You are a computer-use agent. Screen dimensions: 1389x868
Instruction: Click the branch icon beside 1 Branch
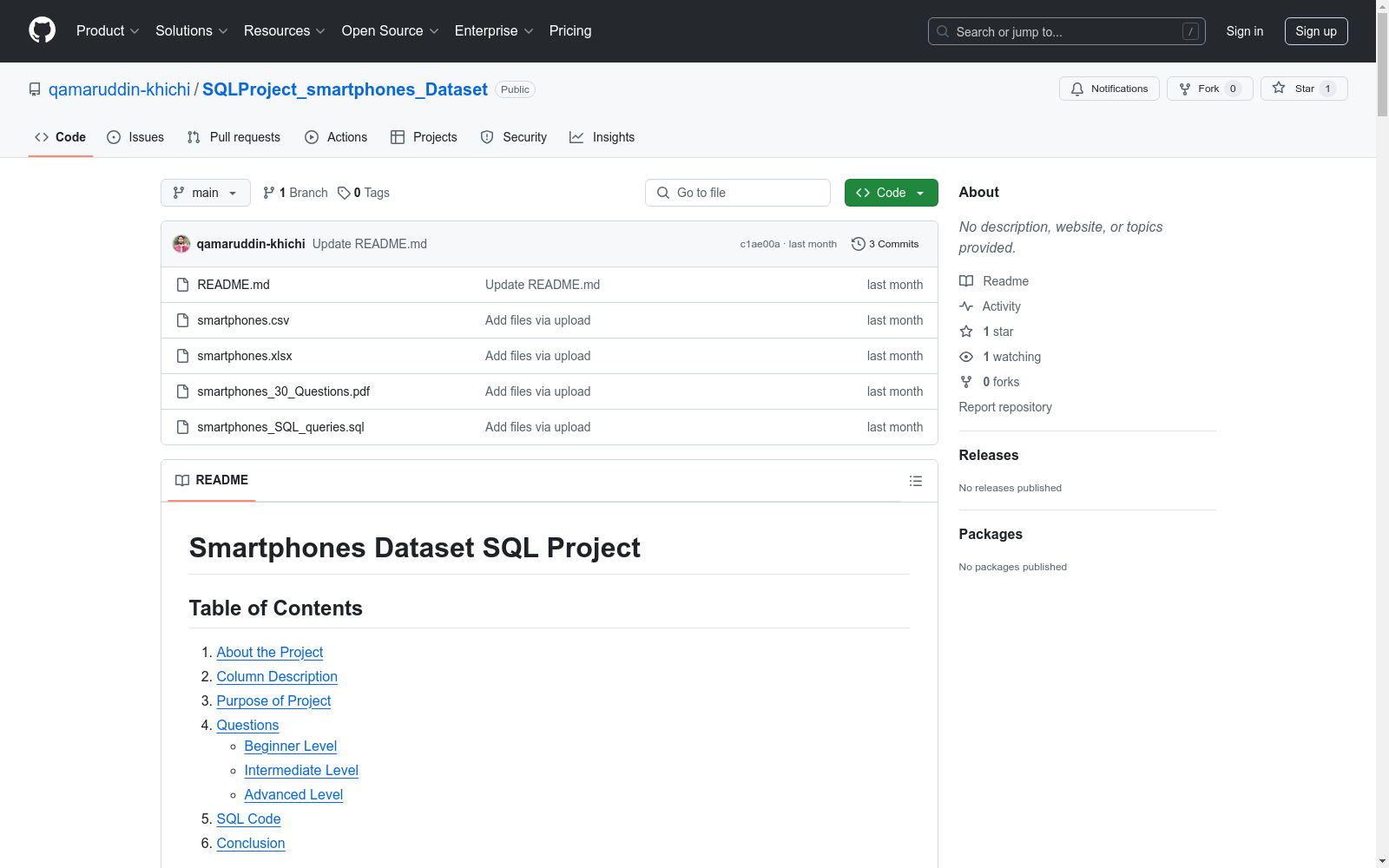pos(269,193)
